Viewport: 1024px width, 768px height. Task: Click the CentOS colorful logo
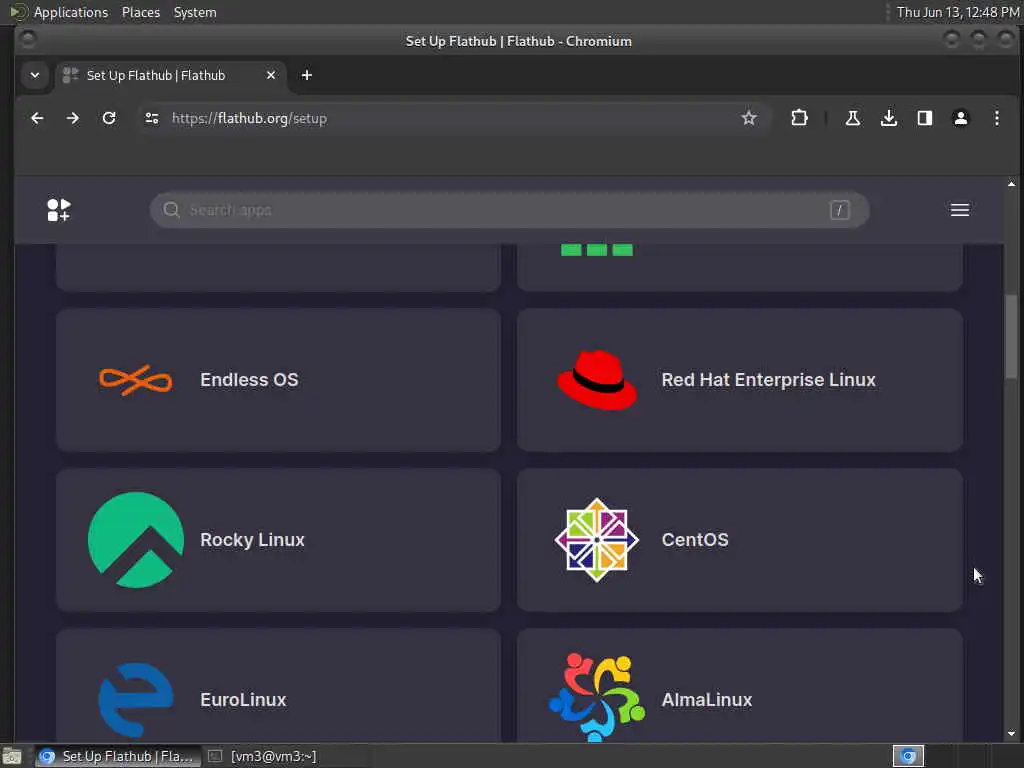click(x=597, y=540)
